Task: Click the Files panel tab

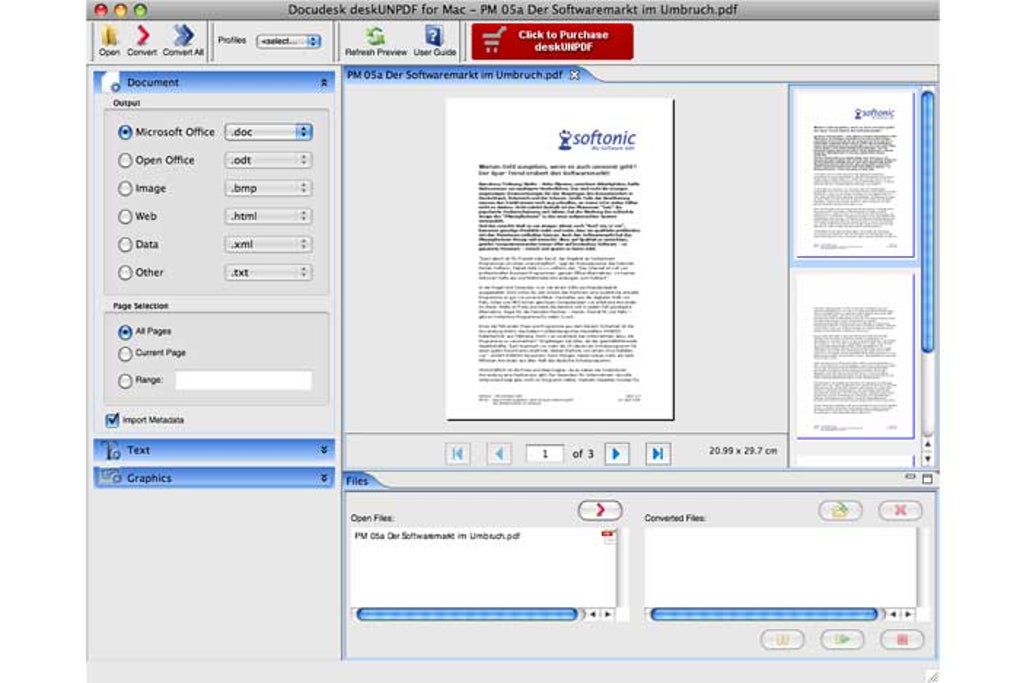Action: [x=357, y=481]
